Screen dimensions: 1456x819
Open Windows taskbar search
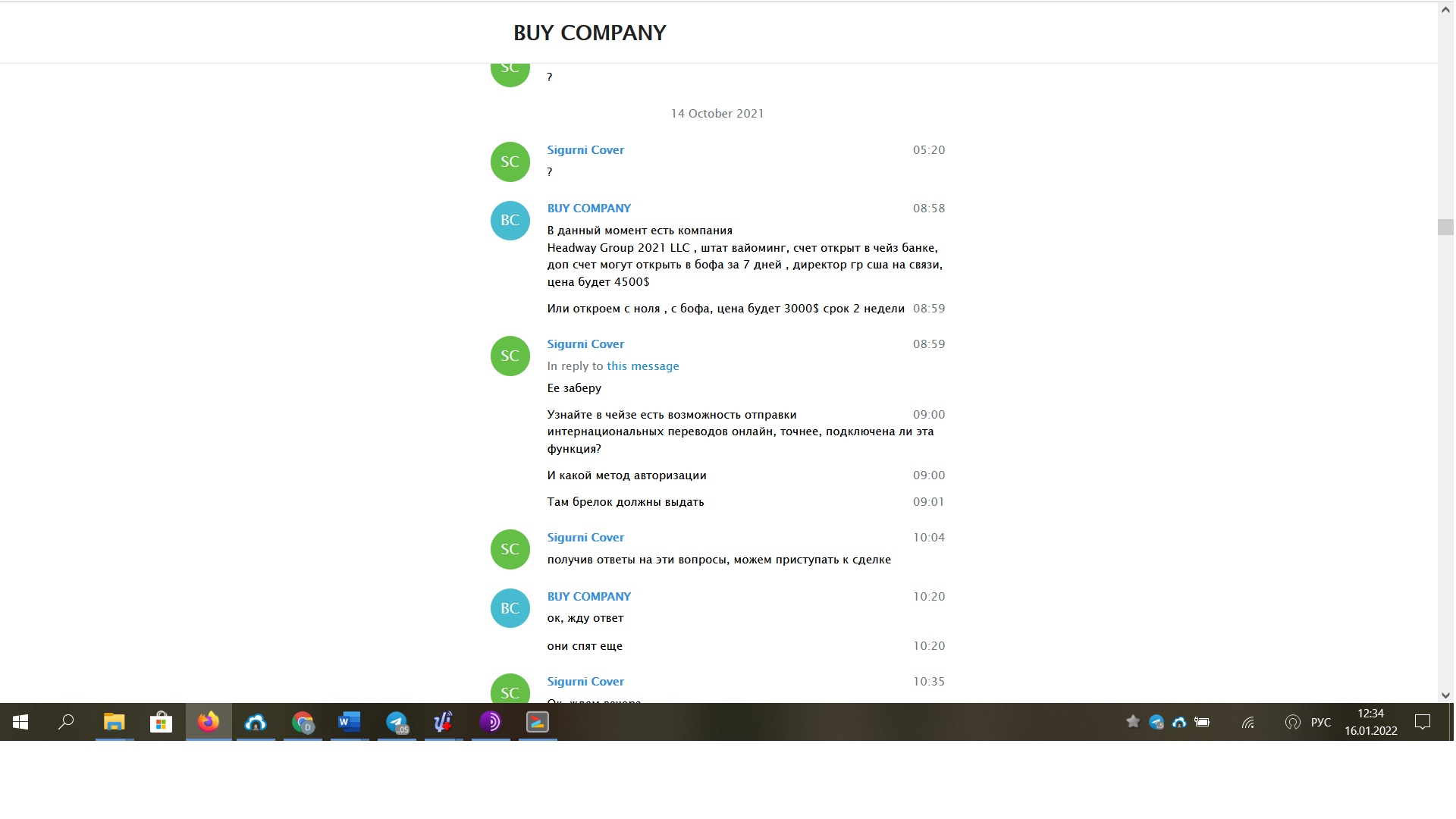point(67,722)
